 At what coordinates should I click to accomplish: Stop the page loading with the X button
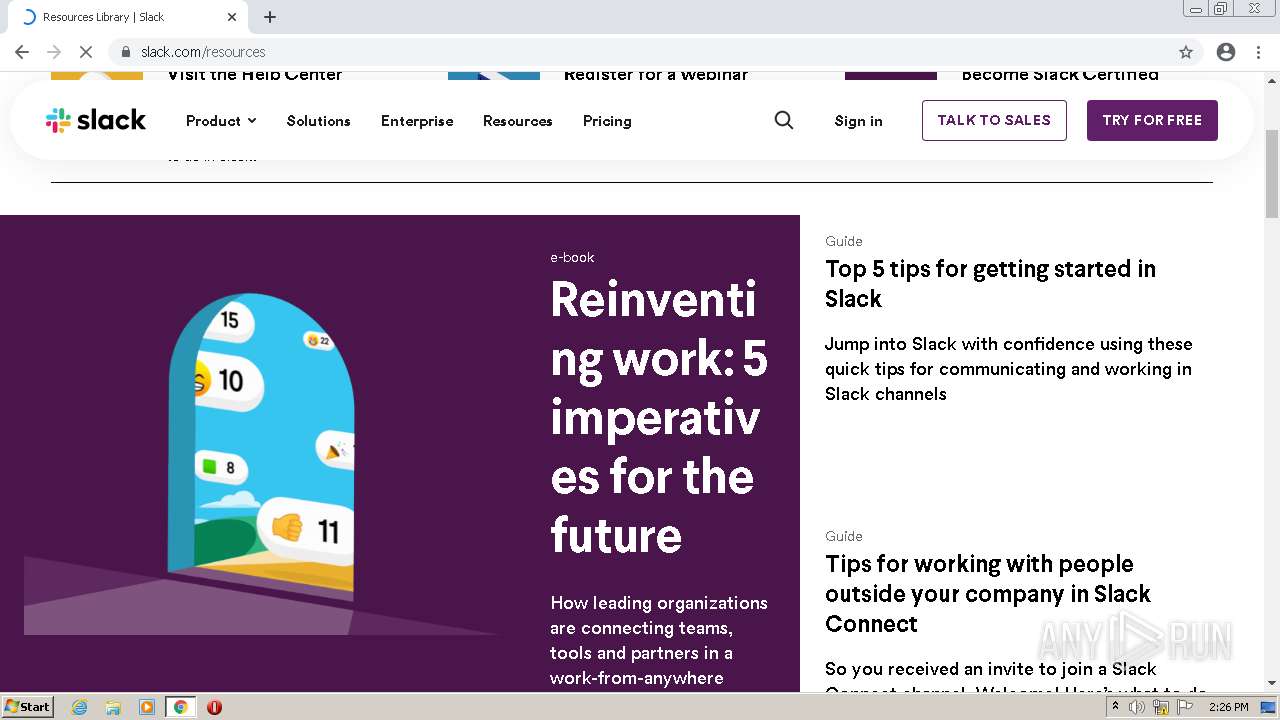[x=86, y=52]
